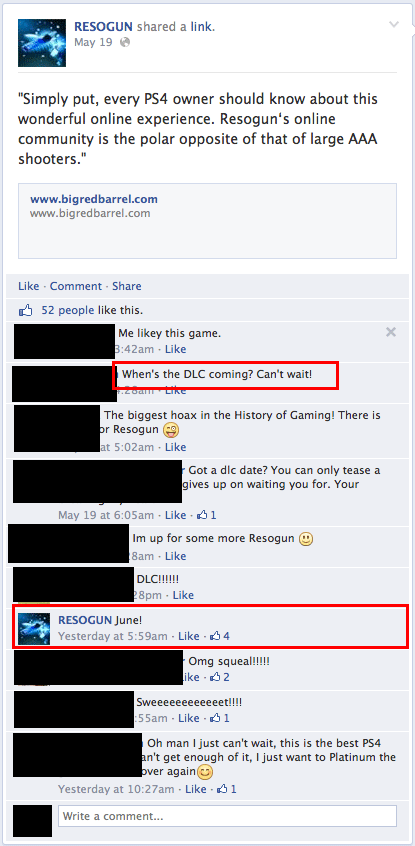
Task: Like the 'Oh man I just can't wait' comment
Action: click(196, 789)
